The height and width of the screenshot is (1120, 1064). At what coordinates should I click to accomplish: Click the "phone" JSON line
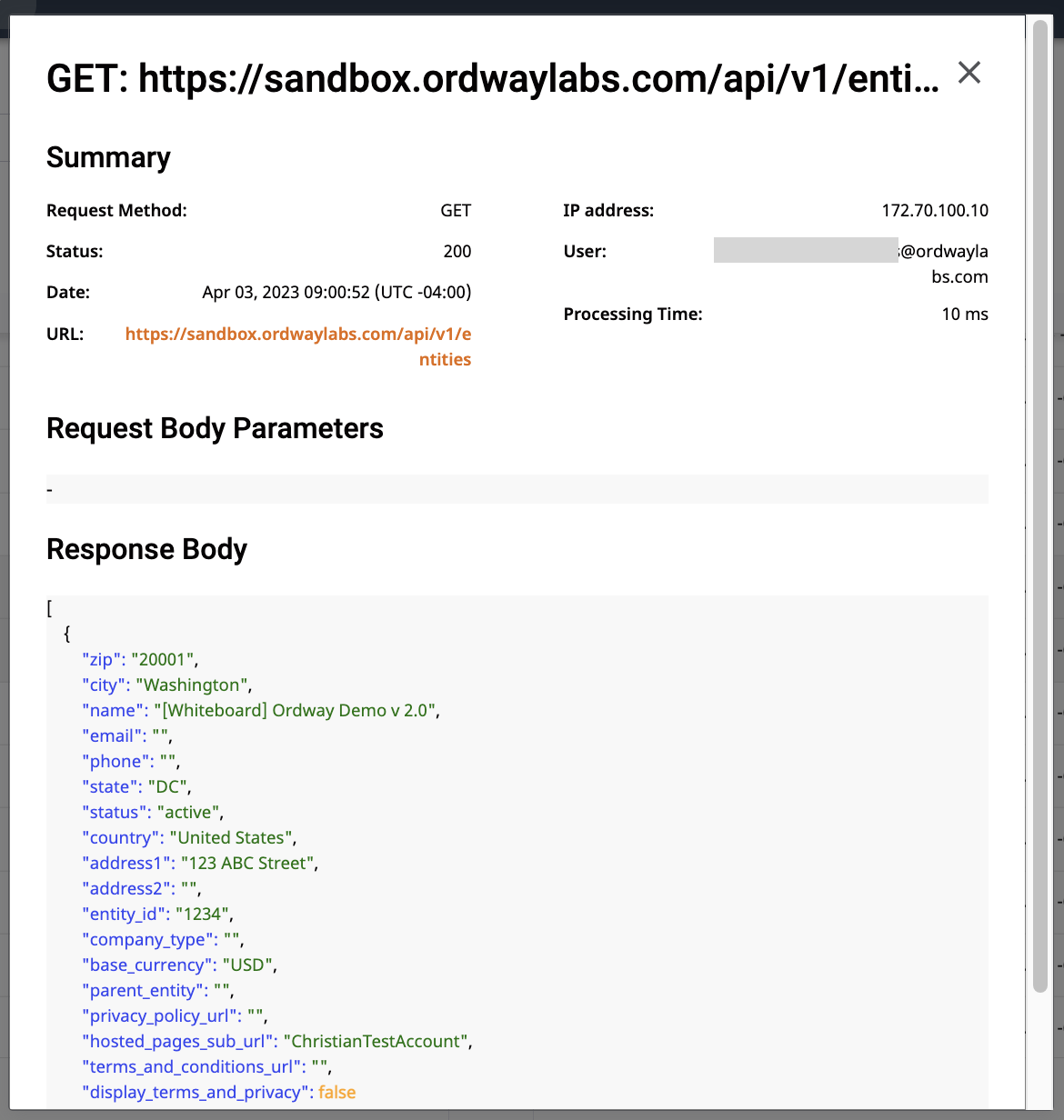(131, 761)
